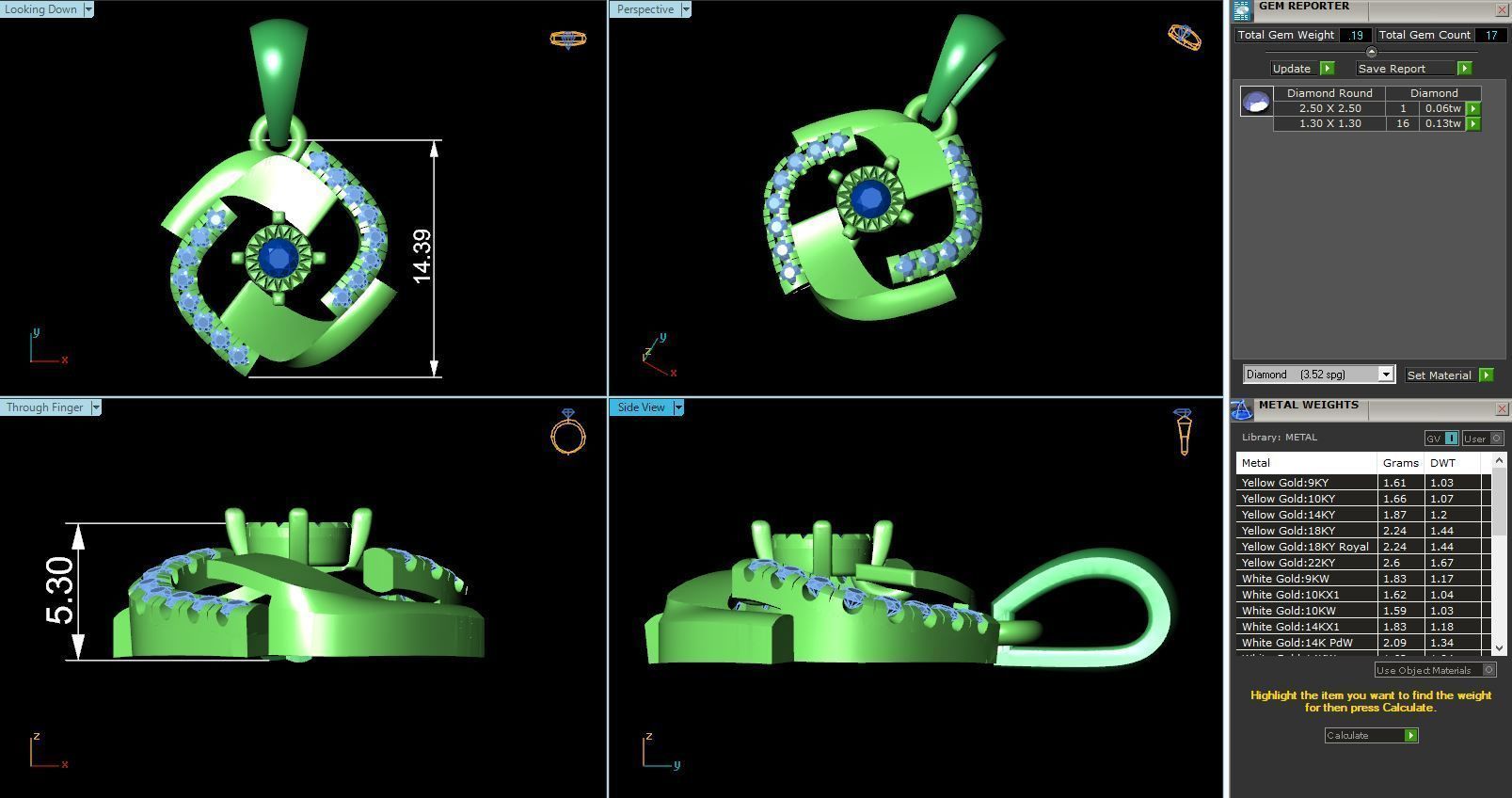Click the 14.39 dimension label

[x=422, y=255]
